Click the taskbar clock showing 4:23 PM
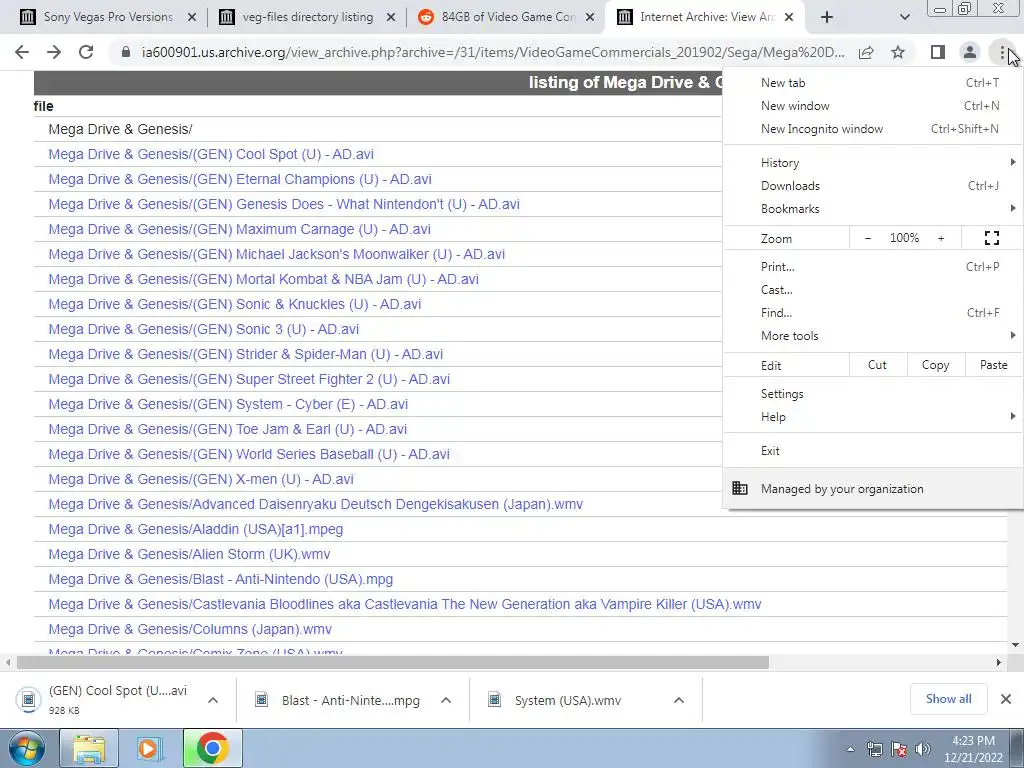The height and width of the screenshot is (768, 1024). [973, 749]
